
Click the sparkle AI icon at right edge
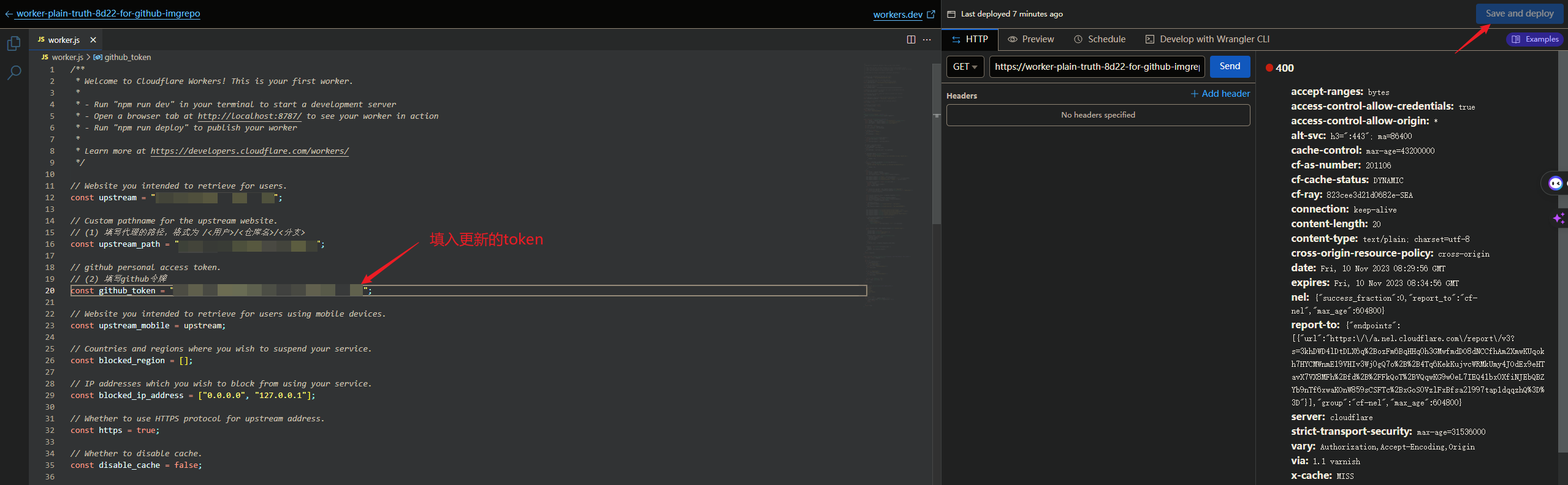(1559, 218)
